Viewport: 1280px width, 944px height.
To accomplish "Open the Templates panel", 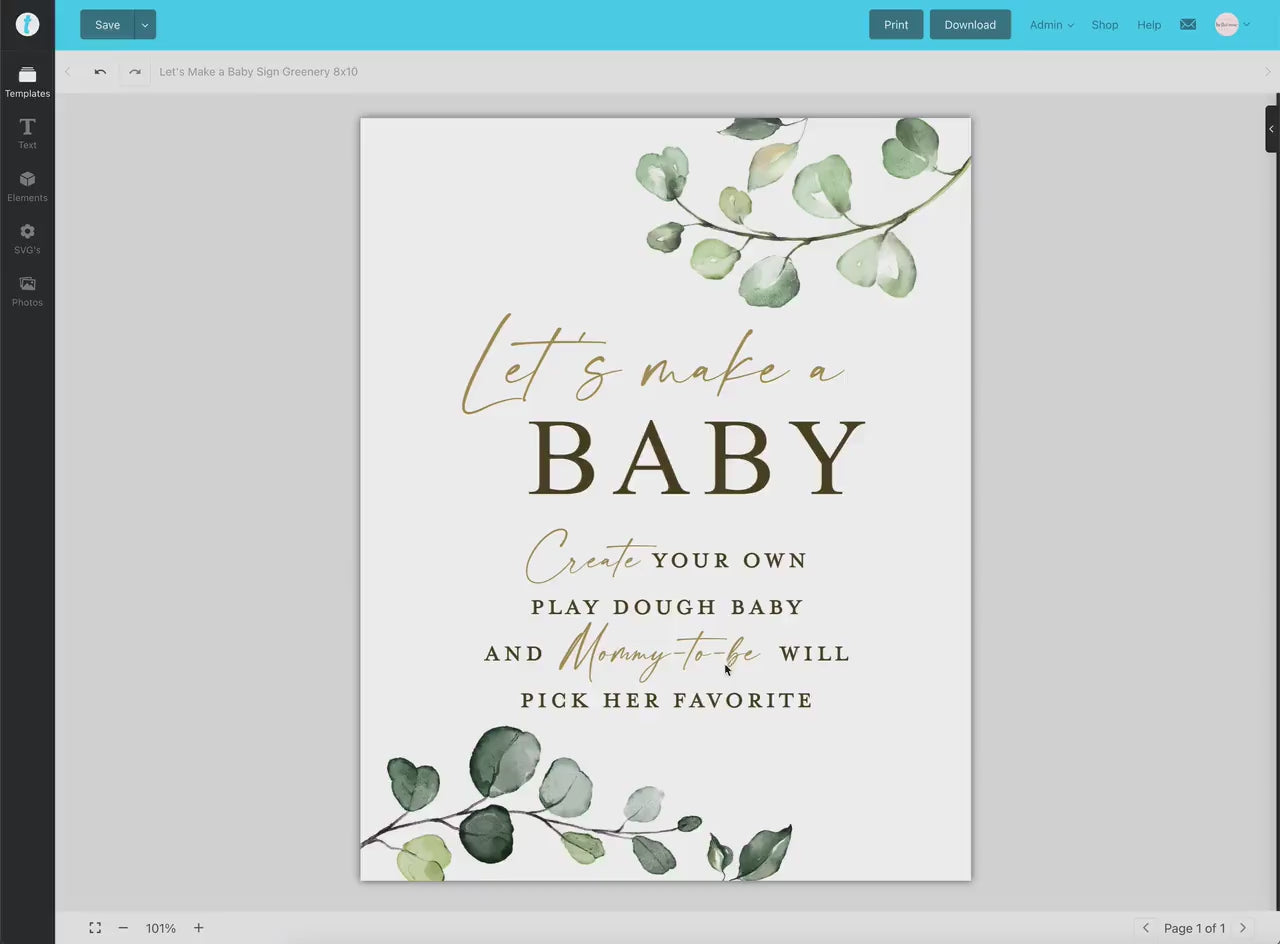I will point(27,82).
